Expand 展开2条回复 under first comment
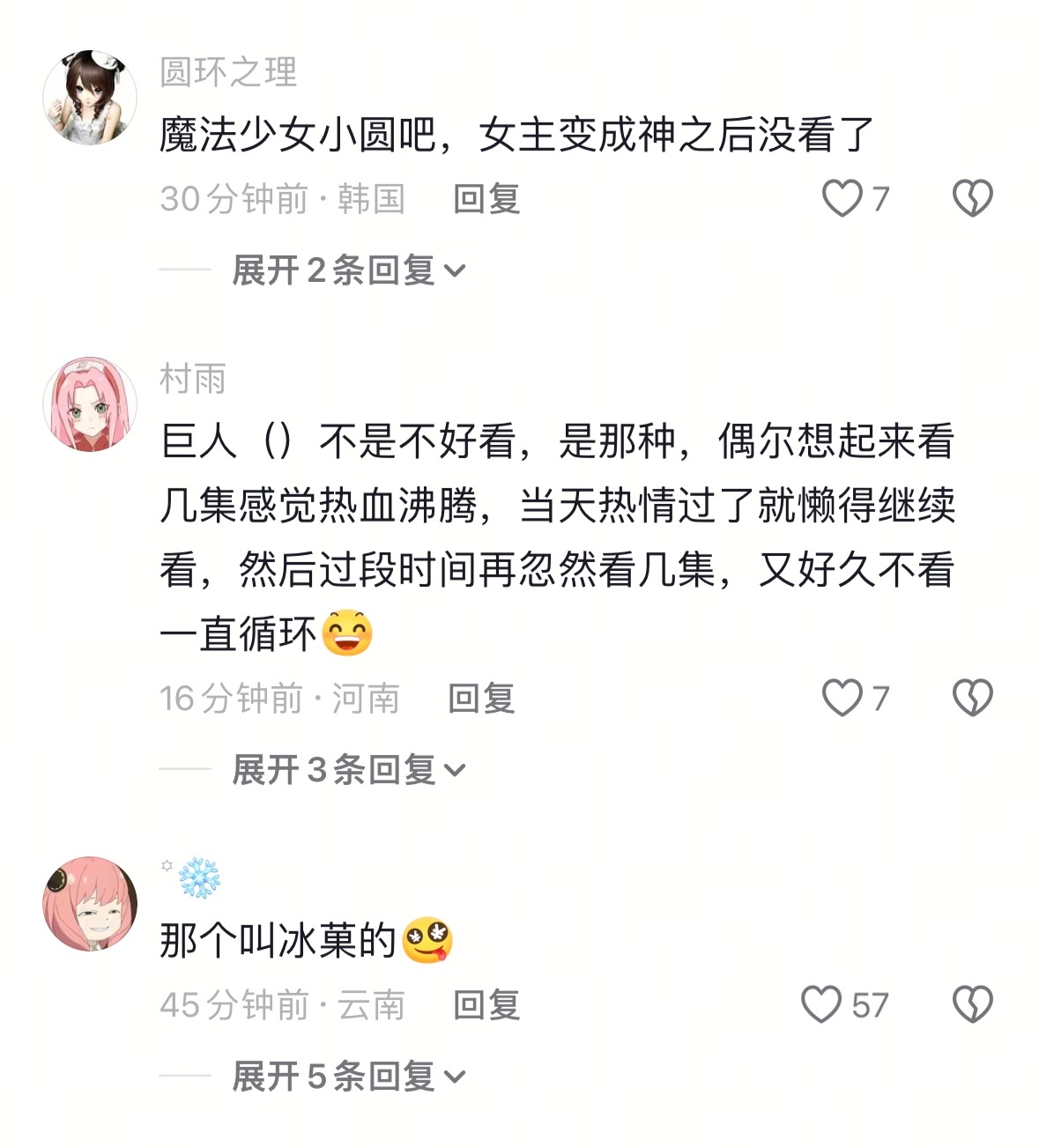This screenshot has width=1039, height=1148. click(348, 270)
